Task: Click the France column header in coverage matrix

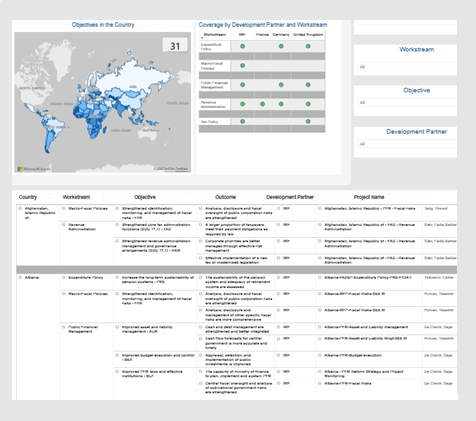Action: click(262, 35)
